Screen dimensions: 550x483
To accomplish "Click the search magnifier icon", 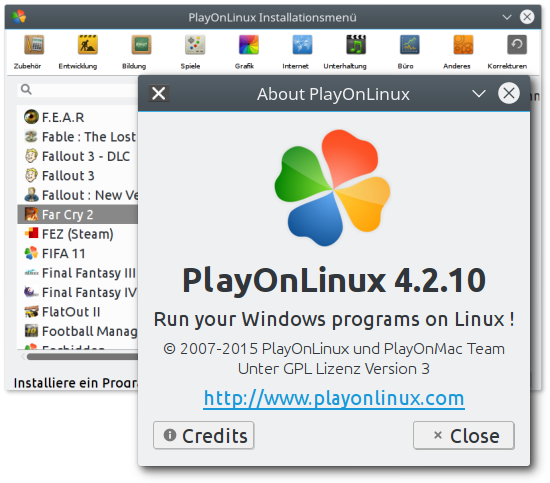I will (x=26, y=89).
